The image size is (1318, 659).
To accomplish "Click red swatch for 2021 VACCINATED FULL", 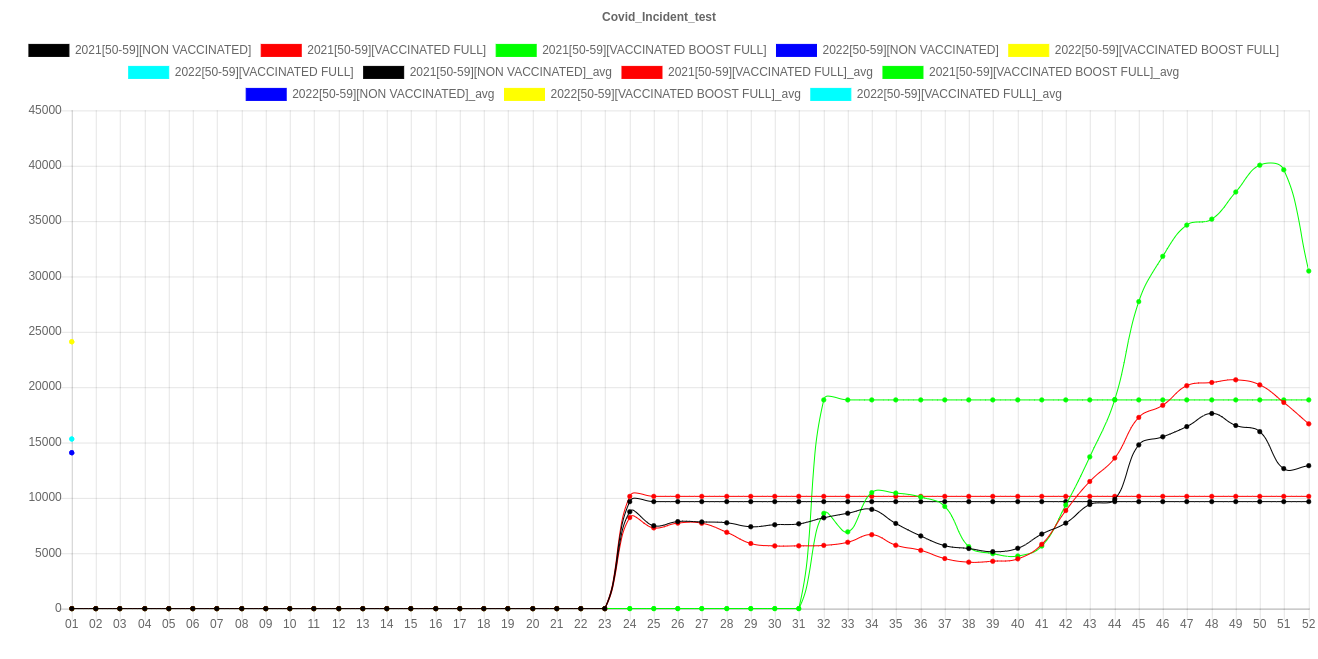I will [x=280, y=50].
